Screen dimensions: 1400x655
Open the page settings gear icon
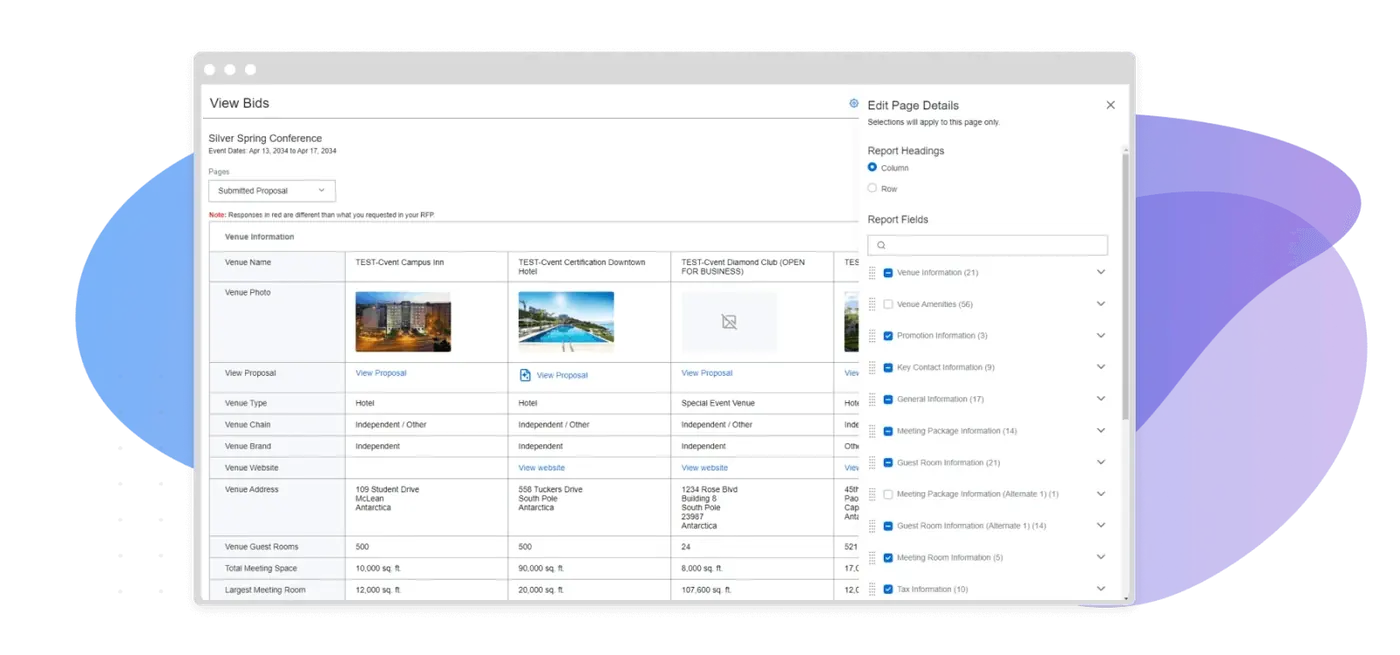coord(853,103)
